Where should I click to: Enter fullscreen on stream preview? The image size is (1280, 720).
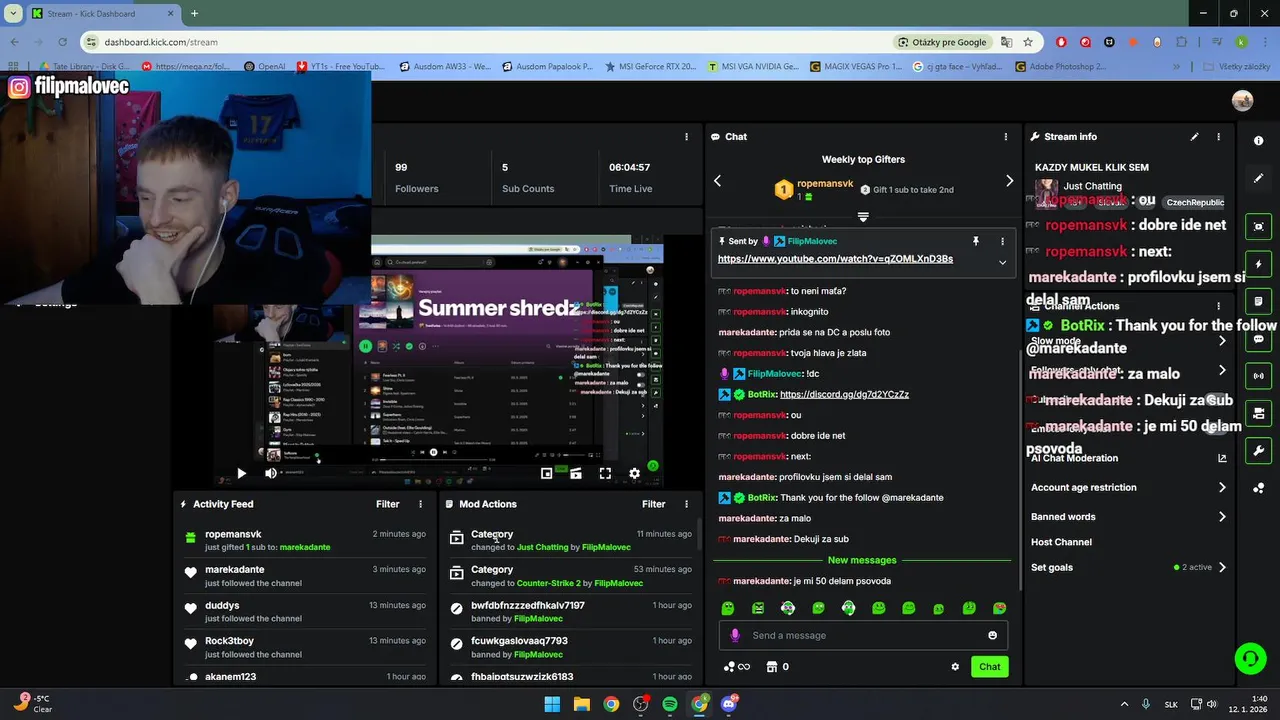(x=605, y=473)
